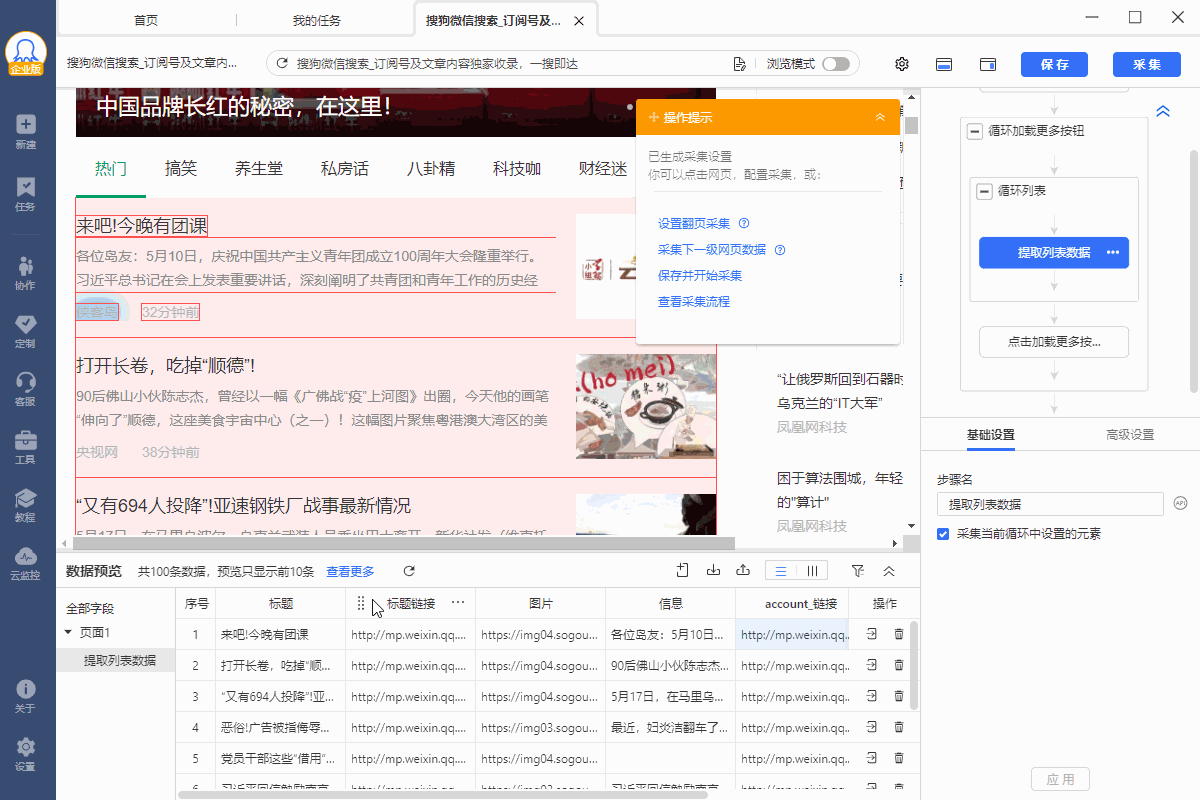Switch to vertical column view toggle
Viewport: 1200px width, 800px height.
812,571
